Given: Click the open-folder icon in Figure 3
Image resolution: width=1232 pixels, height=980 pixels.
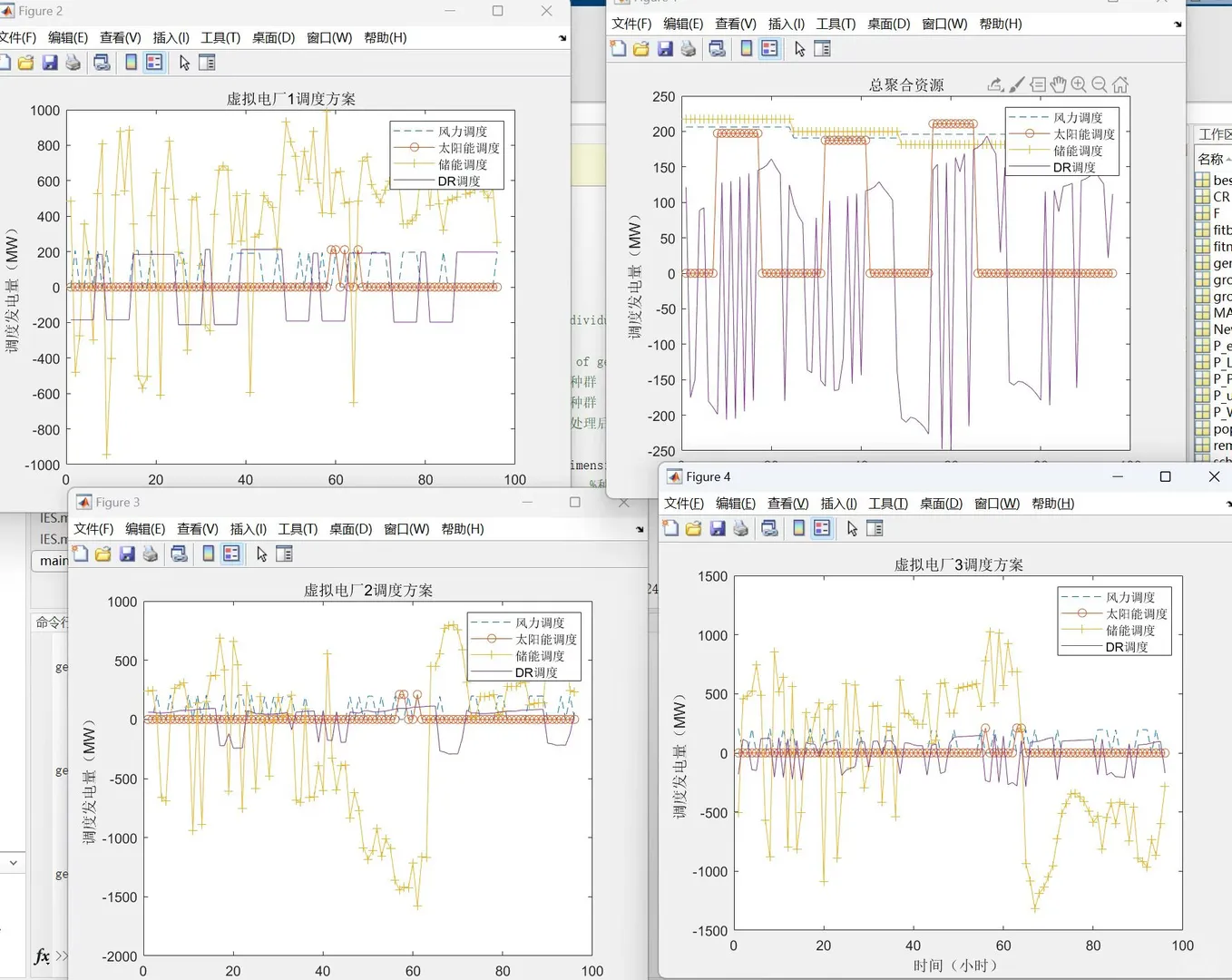Looking at the screenshot, I should pyautogui.click(x=103, y=554).
